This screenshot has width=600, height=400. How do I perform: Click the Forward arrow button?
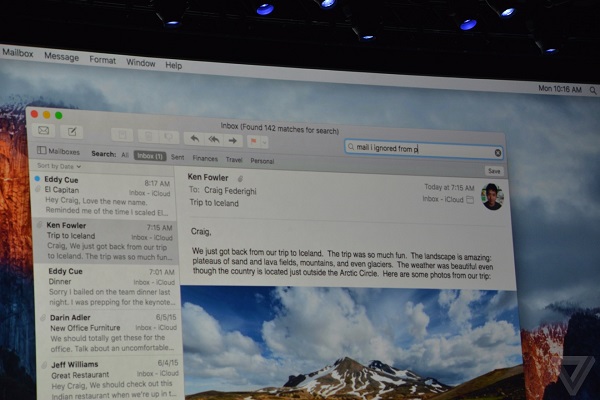[232, 141]
